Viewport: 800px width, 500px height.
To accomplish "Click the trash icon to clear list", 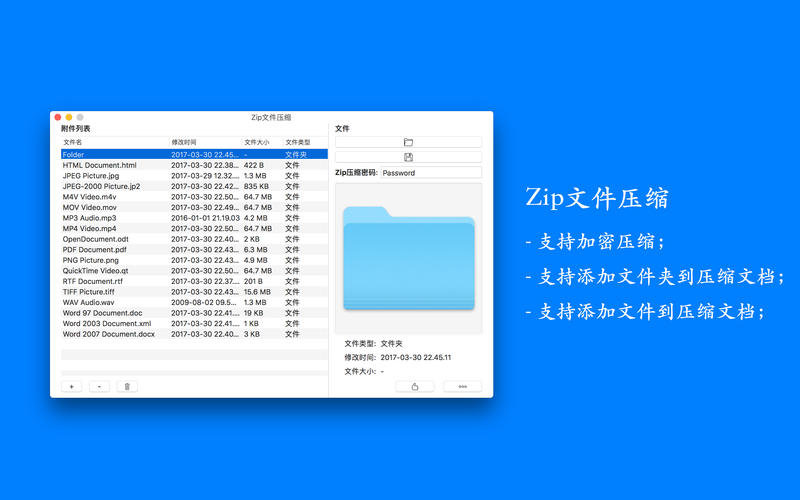I will click(127, 386).
